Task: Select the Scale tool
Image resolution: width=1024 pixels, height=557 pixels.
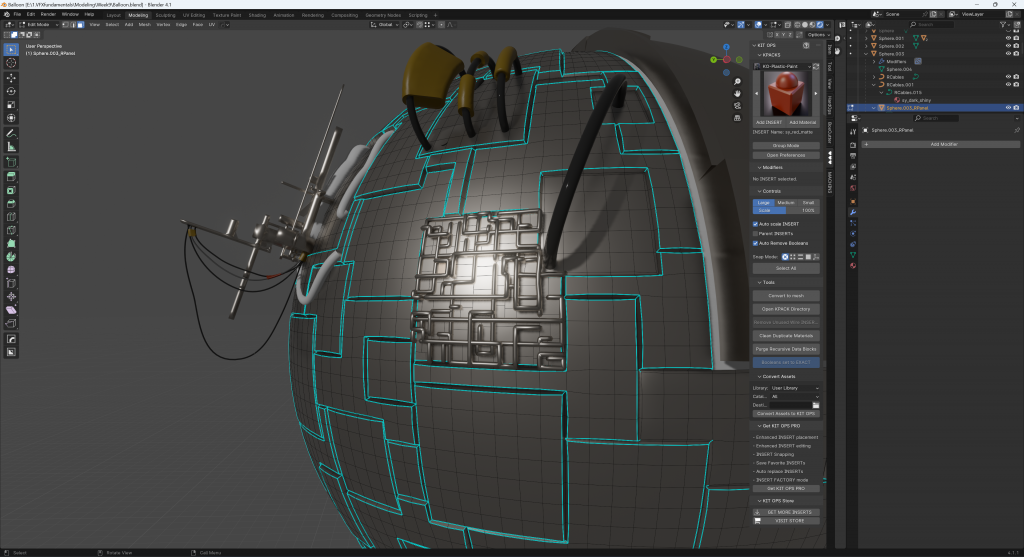Action: click(x=11, y=104)
